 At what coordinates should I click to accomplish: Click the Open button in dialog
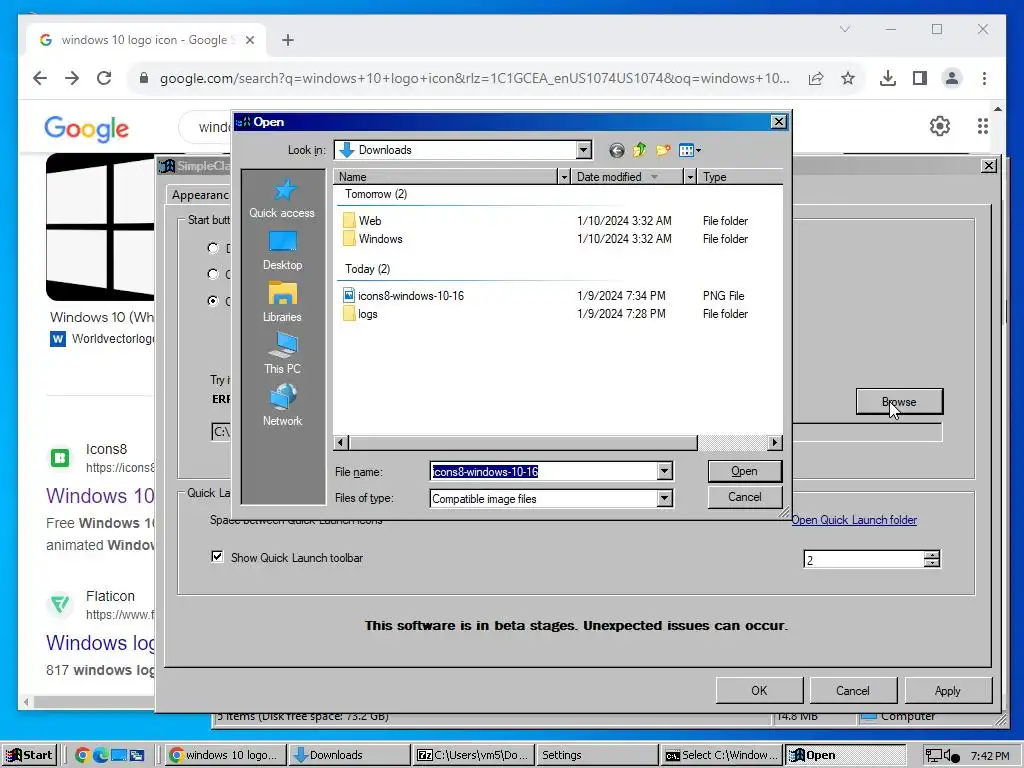744,472
